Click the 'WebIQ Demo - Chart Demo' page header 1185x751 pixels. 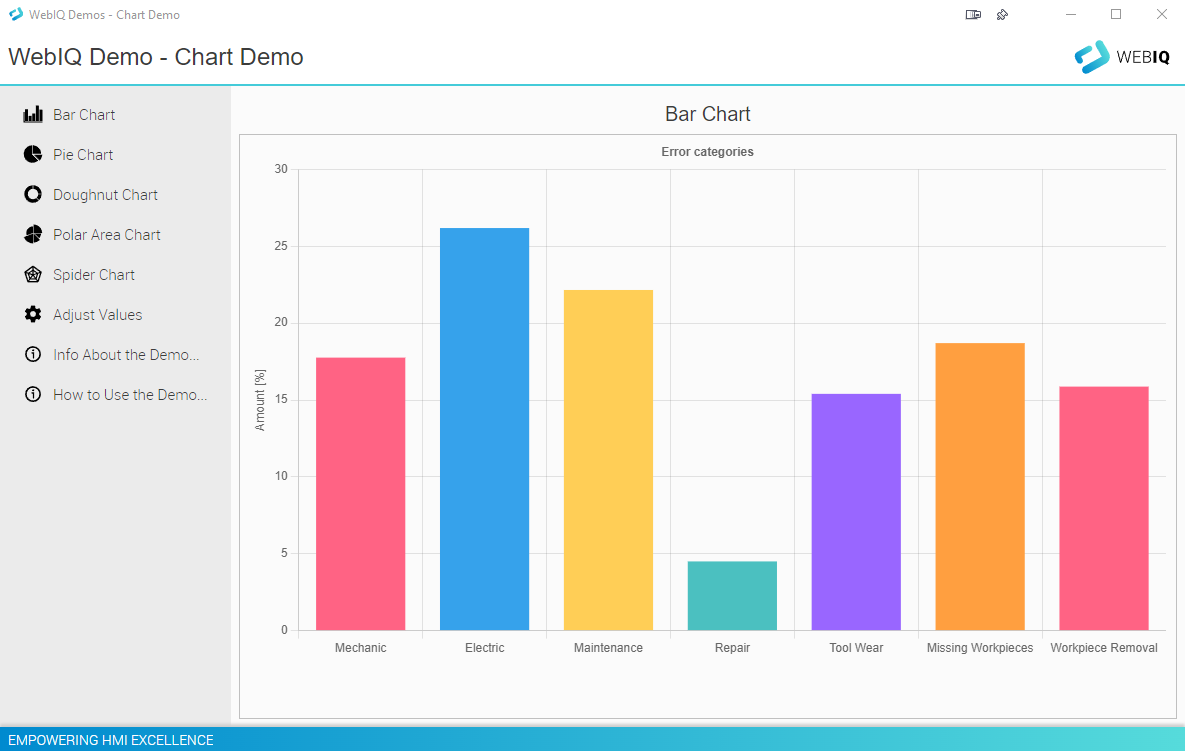pos(156,57)
